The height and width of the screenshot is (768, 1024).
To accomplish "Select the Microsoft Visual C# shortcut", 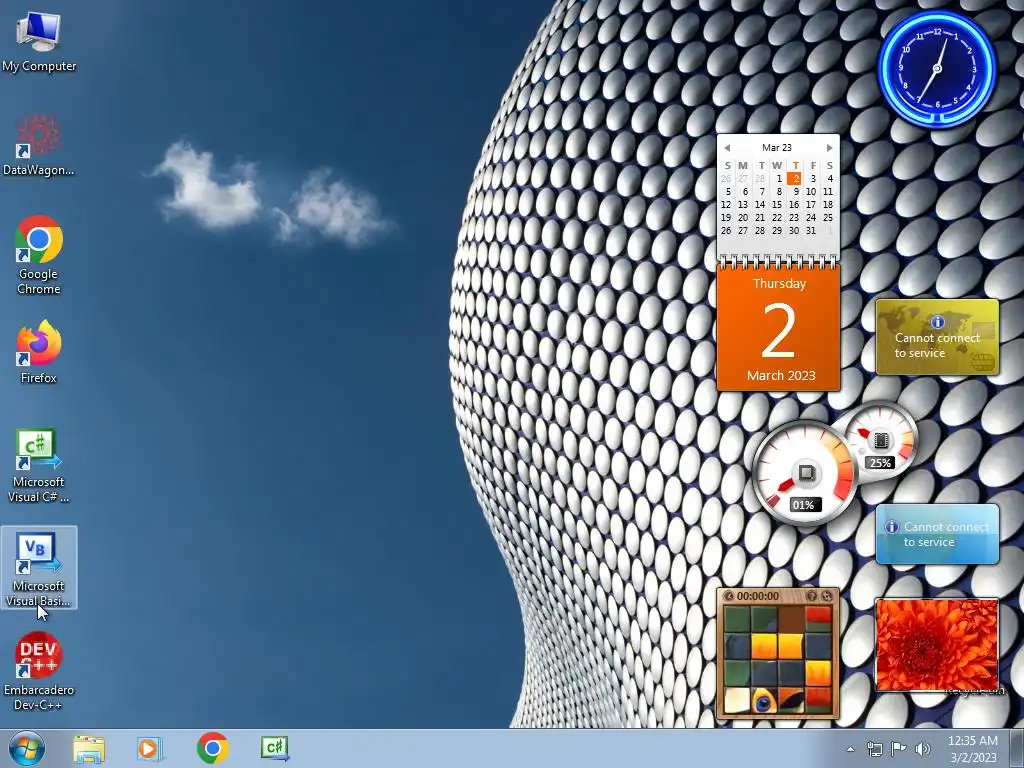I will coord(39,465).
